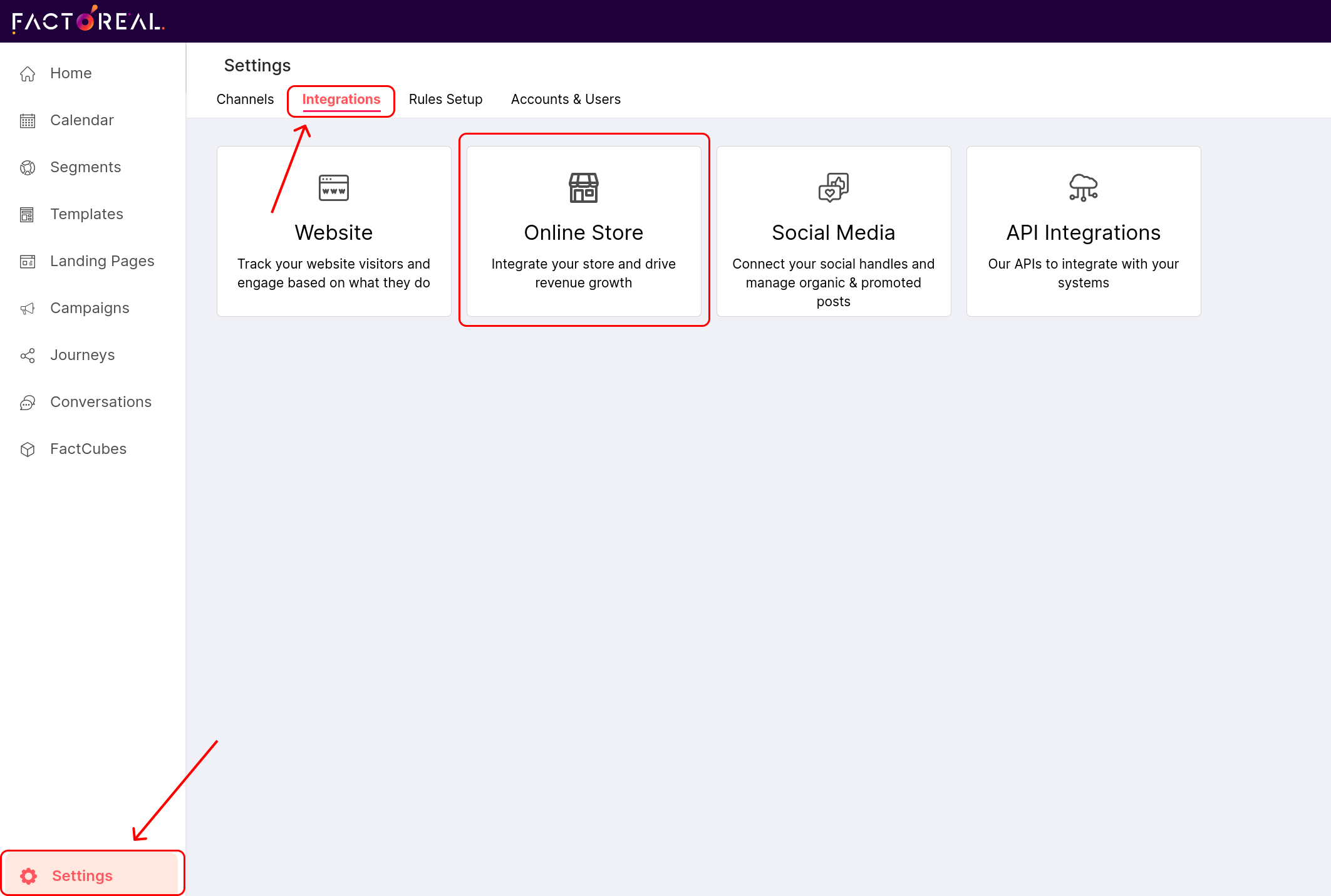This screenshot has height=896, width=1331.
Task: Click the Campaigns megaphone icon
Action: (28, 309)
